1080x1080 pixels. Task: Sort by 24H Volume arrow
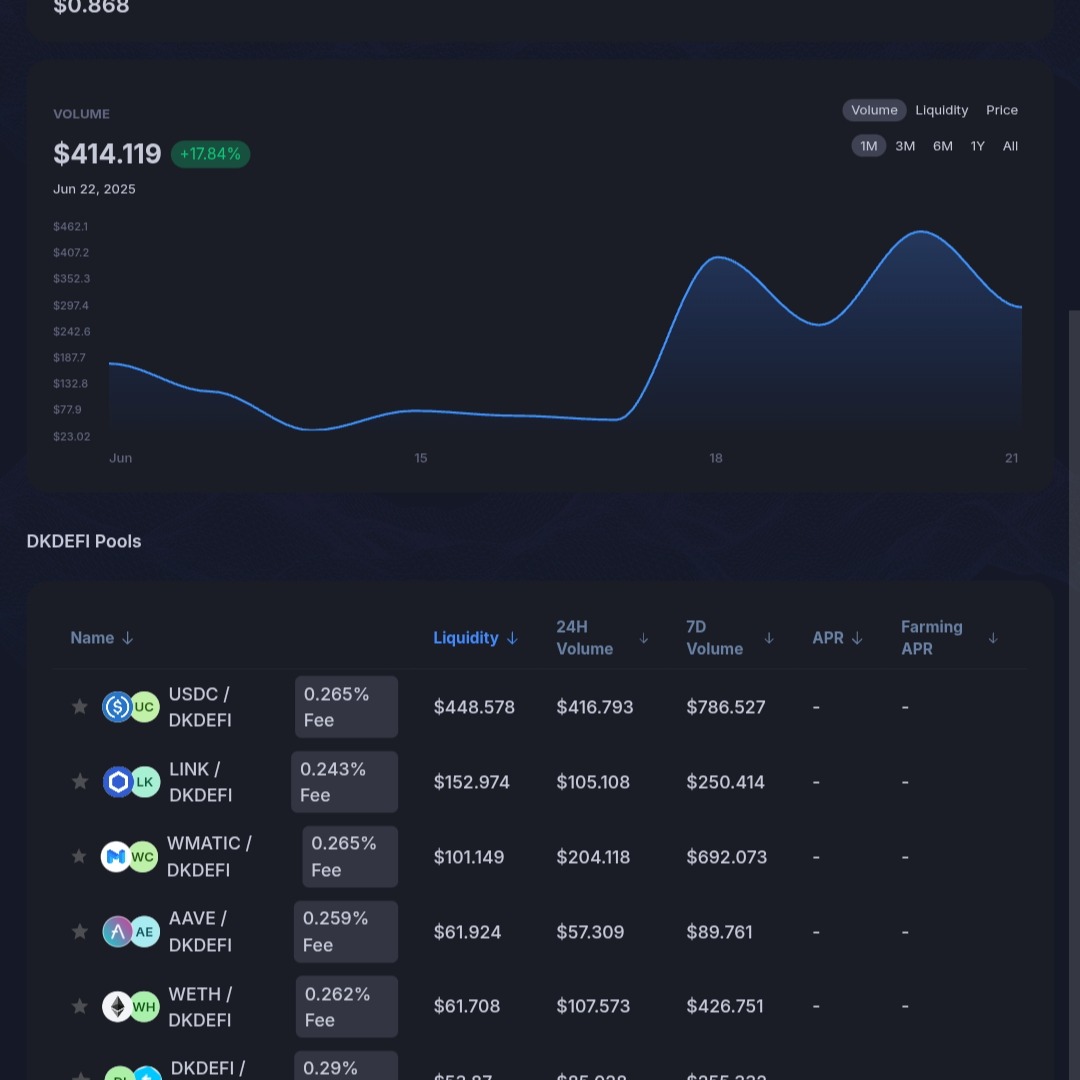tap(643, 638)
